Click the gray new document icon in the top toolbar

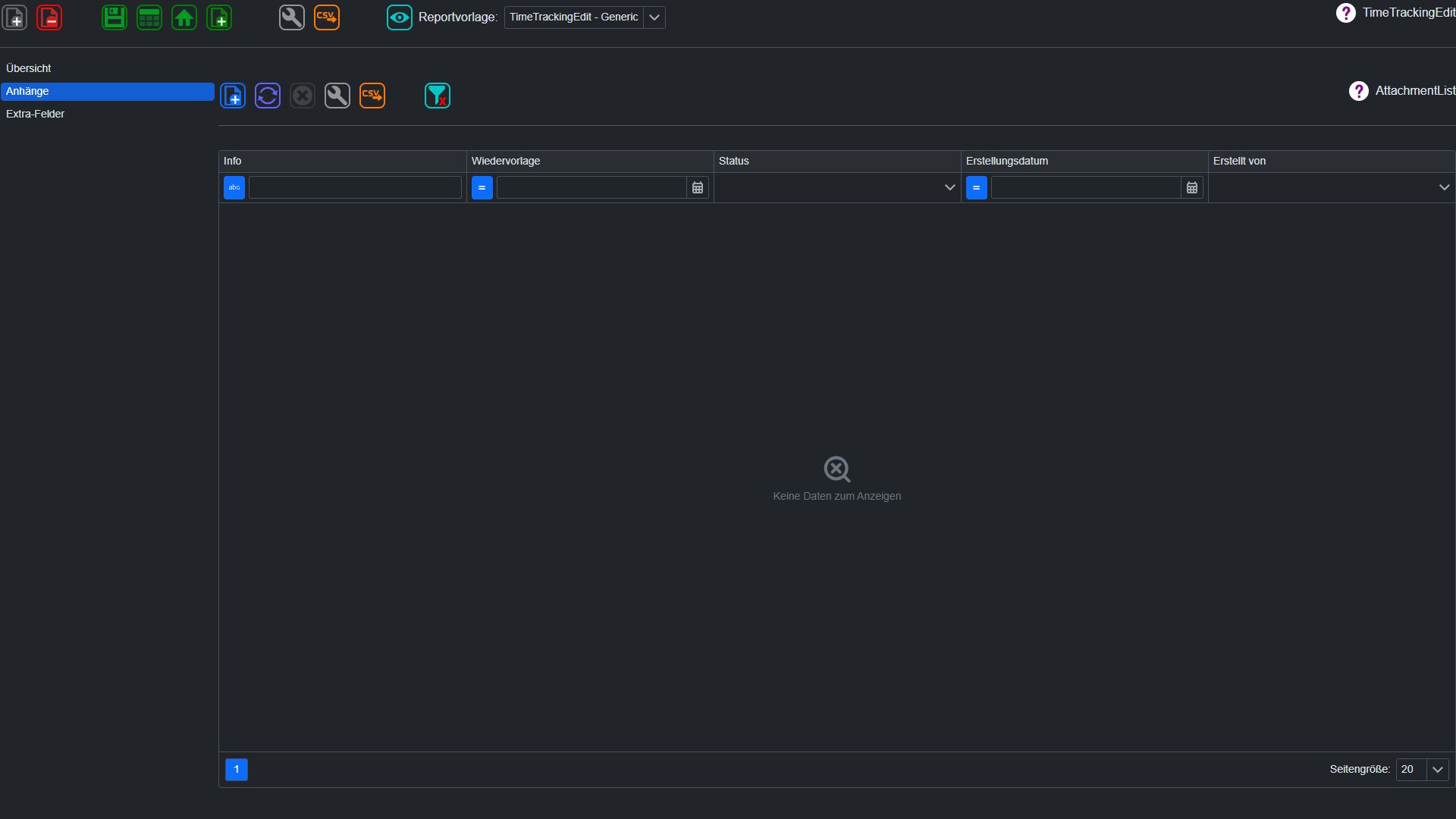tap(15, 17)
